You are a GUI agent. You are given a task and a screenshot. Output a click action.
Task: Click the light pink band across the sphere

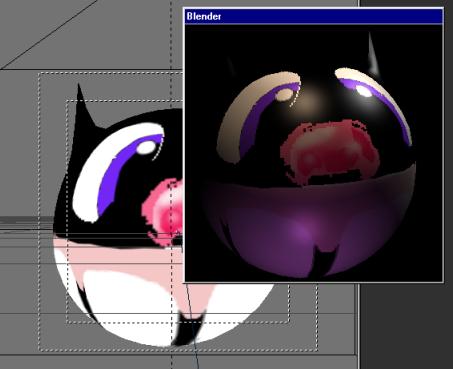[133, 258]
